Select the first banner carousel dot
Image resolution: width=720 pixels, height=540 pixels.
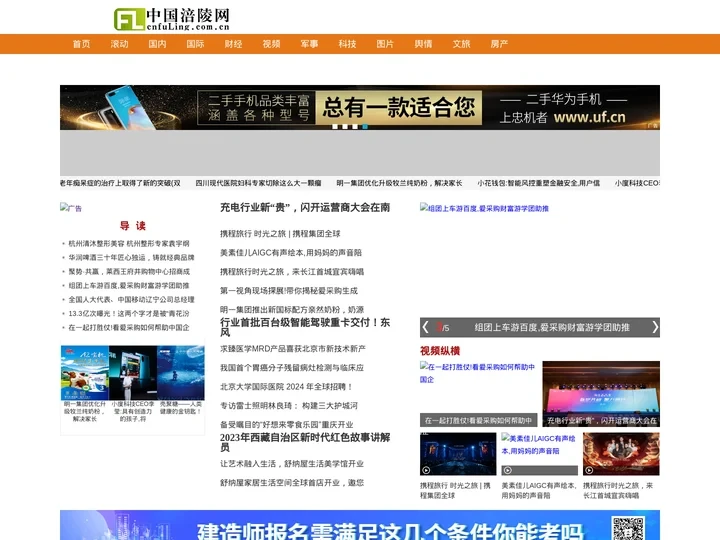coord(335,126)
